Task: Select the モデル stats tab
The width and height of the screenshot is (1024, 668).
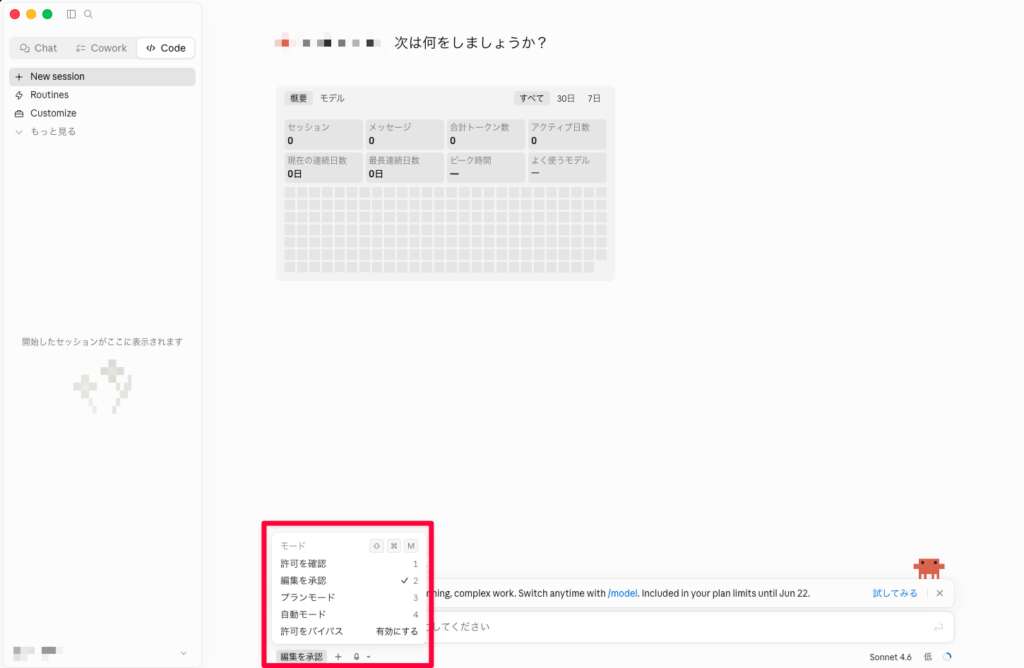Action: click(x=332, y=98)
